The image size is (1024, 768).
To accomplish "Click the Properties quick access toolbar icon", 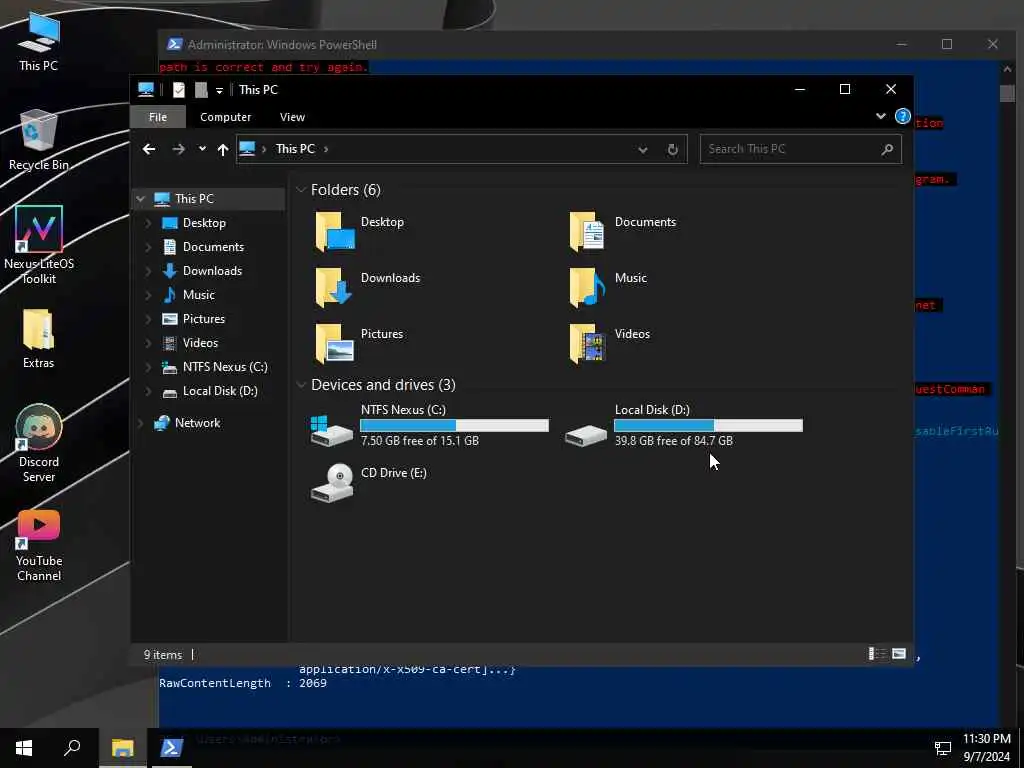I will (x=178, y=89).
